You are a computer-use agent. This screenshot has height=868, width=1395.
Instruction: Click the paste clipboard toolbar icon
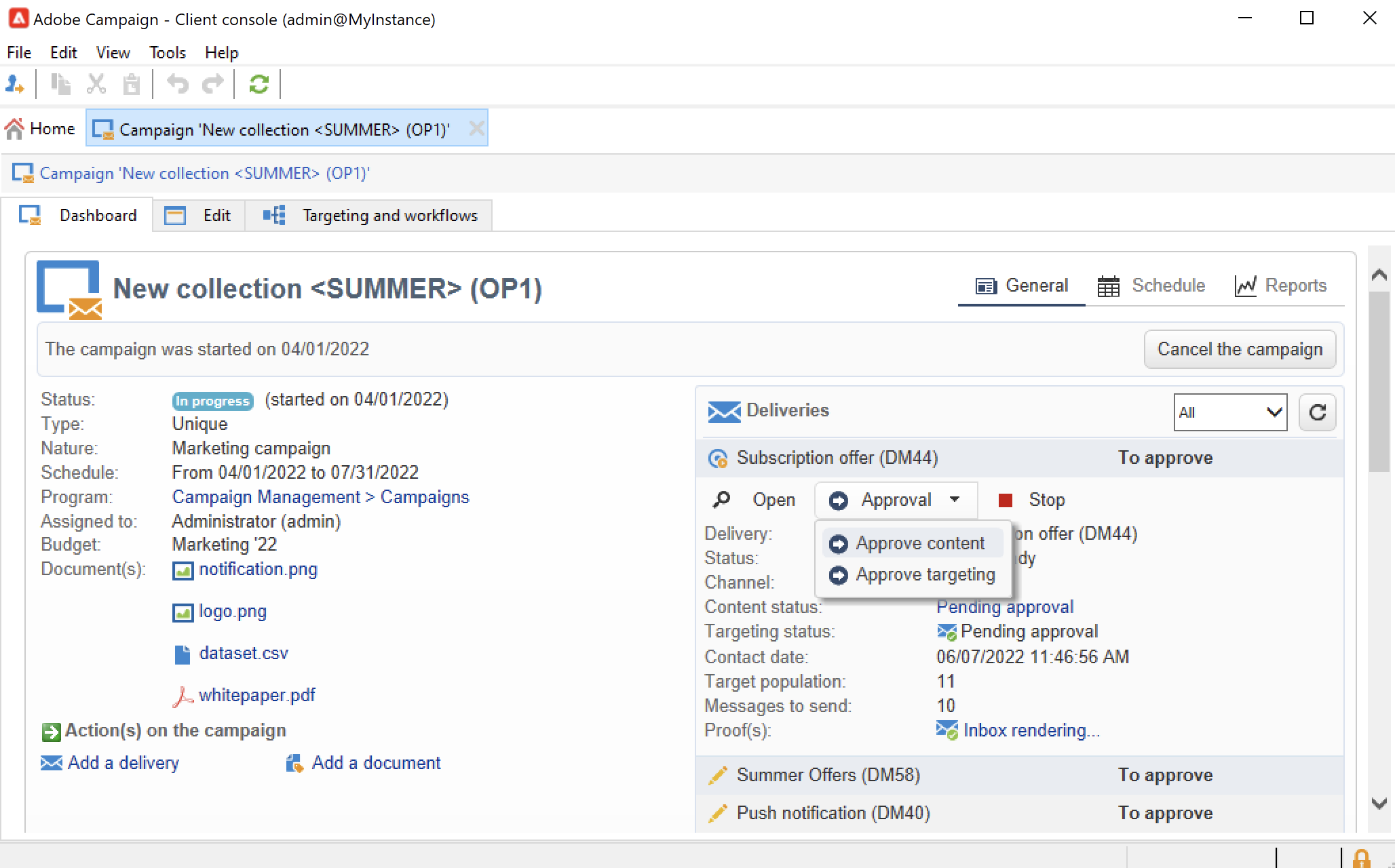tap(131, 84)
